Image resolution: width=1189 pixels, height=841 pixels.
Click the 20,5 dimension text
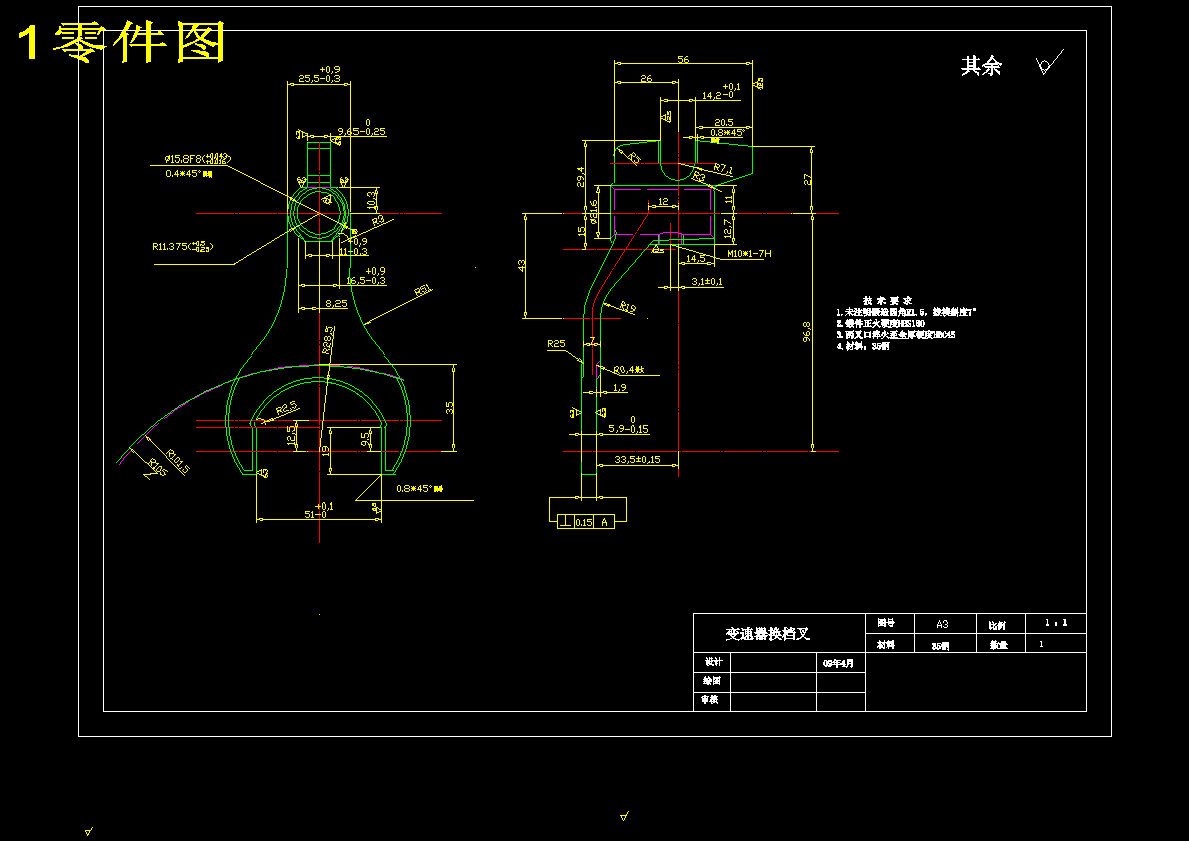(x=723, y=122)
